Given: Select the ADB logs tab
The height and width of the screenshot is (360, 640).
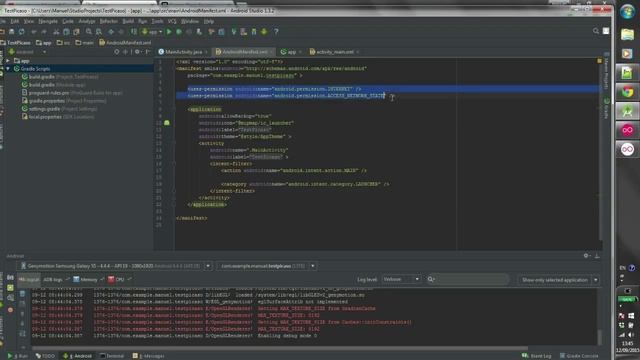Looking at the screenshot, I should (53, 280).
